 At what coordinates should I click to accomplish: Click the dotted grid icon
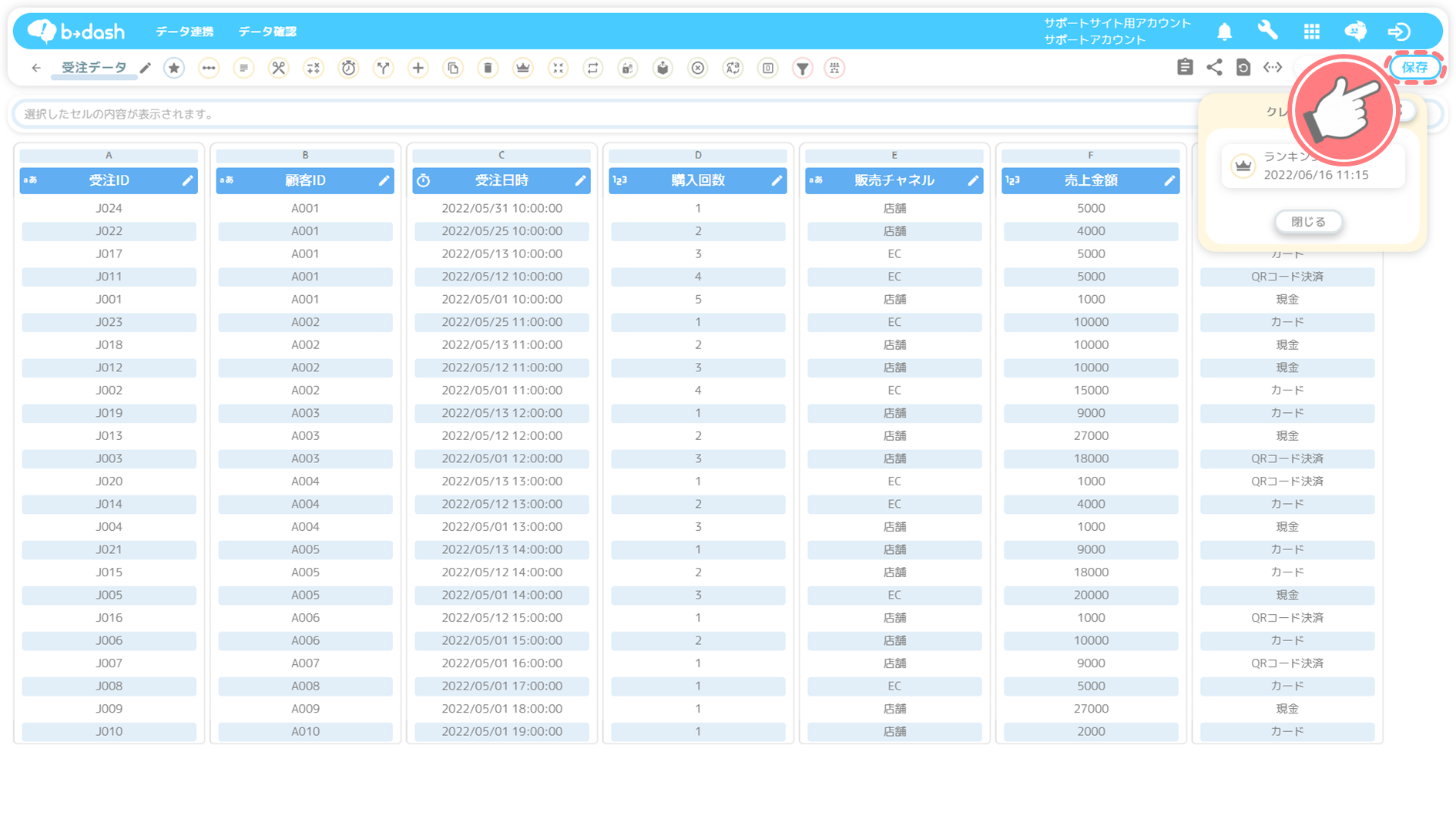[x=834, y=68]
